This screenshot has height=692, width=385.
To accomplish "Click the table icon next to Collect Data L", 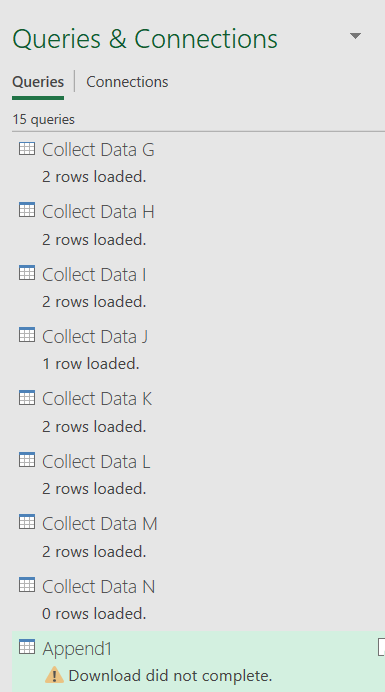I will pyautogui.click(x=26, y=460).
